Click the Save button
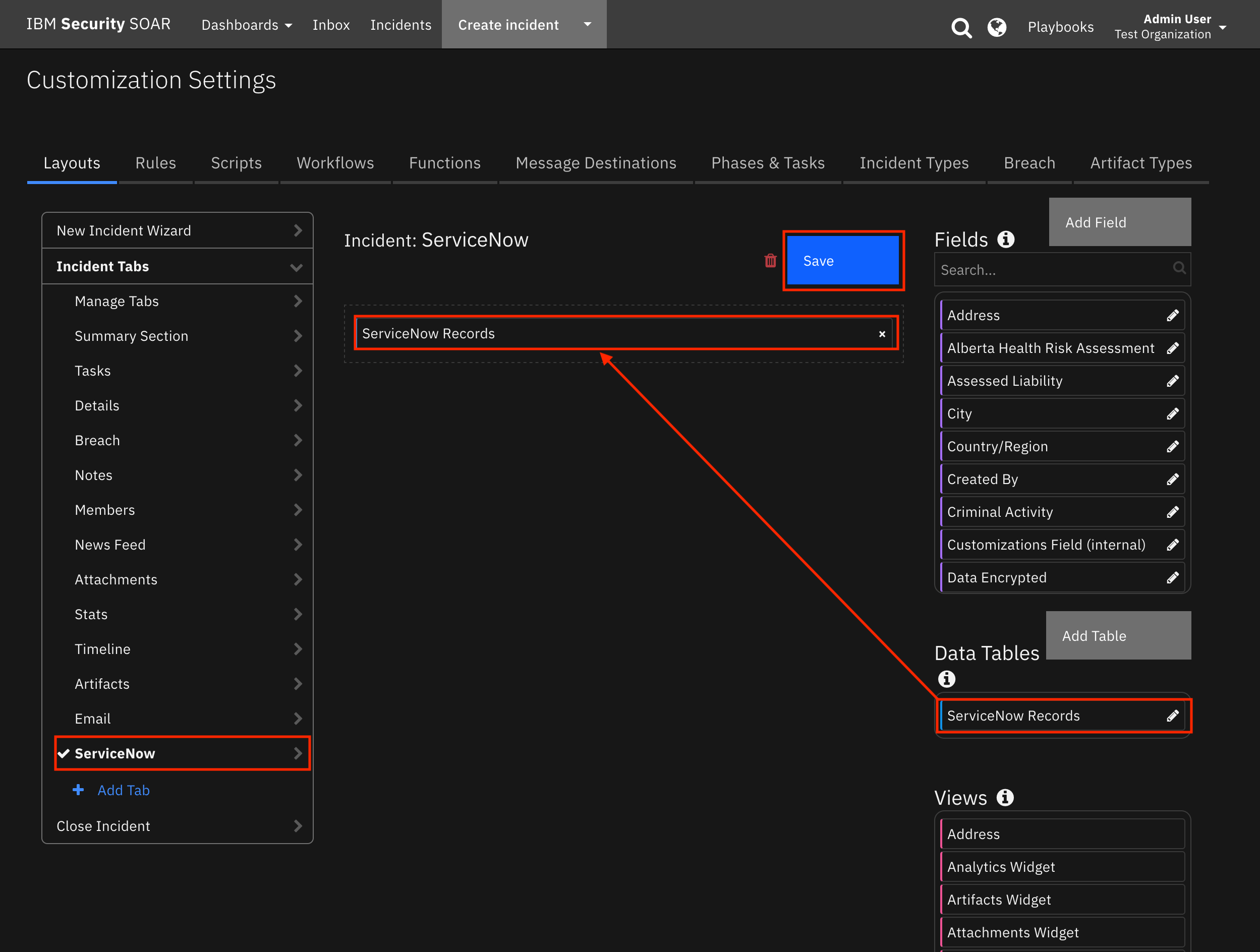Image resolution: width=1260 pixels, height=952 pixels. [843, 260]
